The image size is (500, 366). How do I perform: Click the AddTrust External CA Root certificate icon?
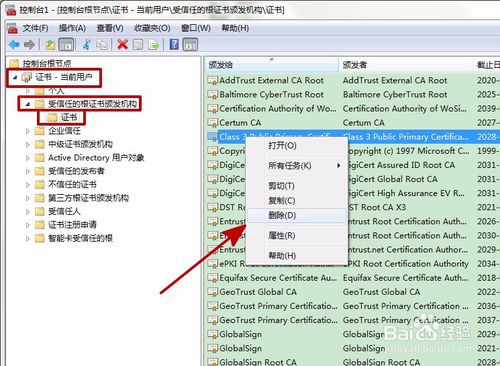[213, 81]
